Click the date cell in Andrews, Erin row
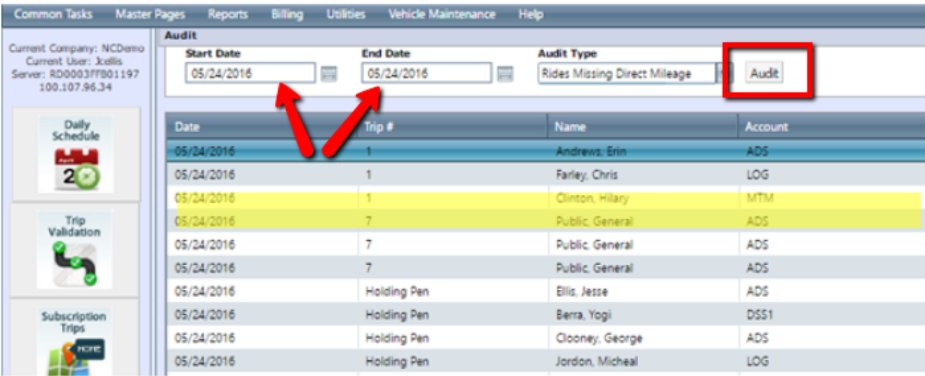 205,152
